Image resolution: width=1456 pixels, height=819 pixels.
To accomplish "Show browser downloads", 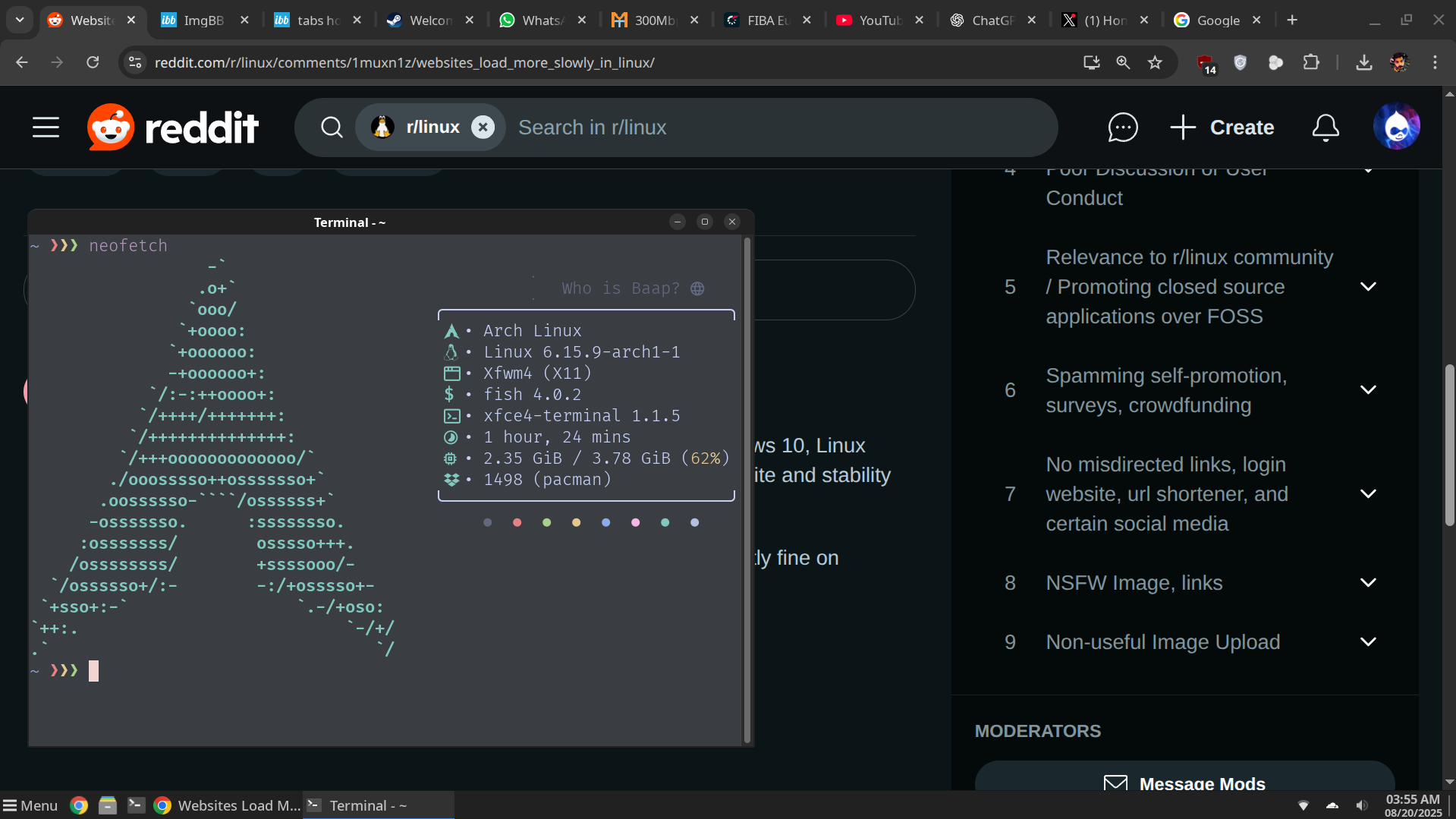I will [1363, 62].
